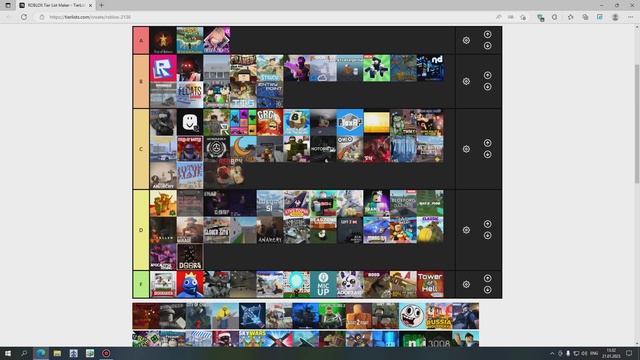The height and width of the screenshot is (360, 640).
Task: Select Tower of Hell thumbnail in tier F
Action: (430, 284)
